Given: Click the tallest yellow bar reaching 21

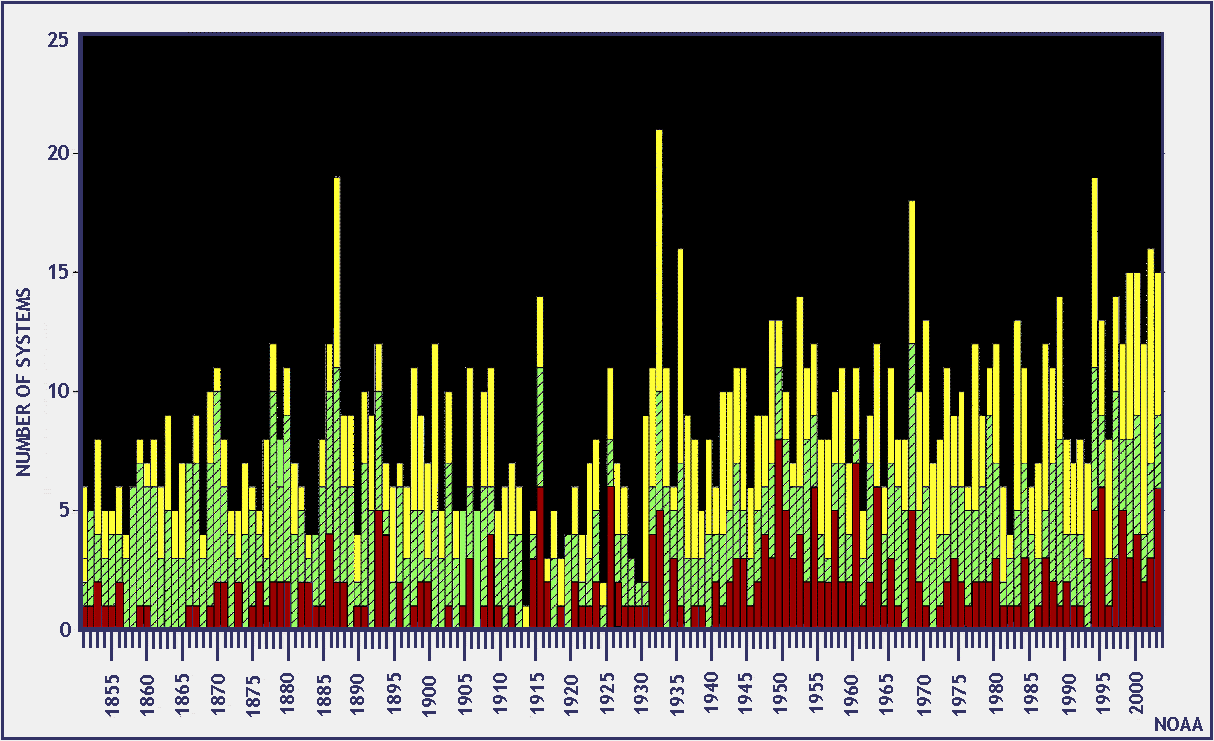Looking at the screenshot, I should 658,250.
